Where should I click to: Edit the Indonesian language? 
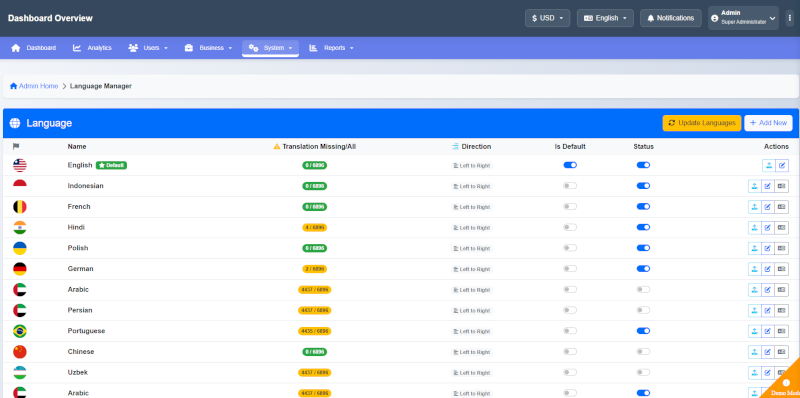(x=768, y=186)
